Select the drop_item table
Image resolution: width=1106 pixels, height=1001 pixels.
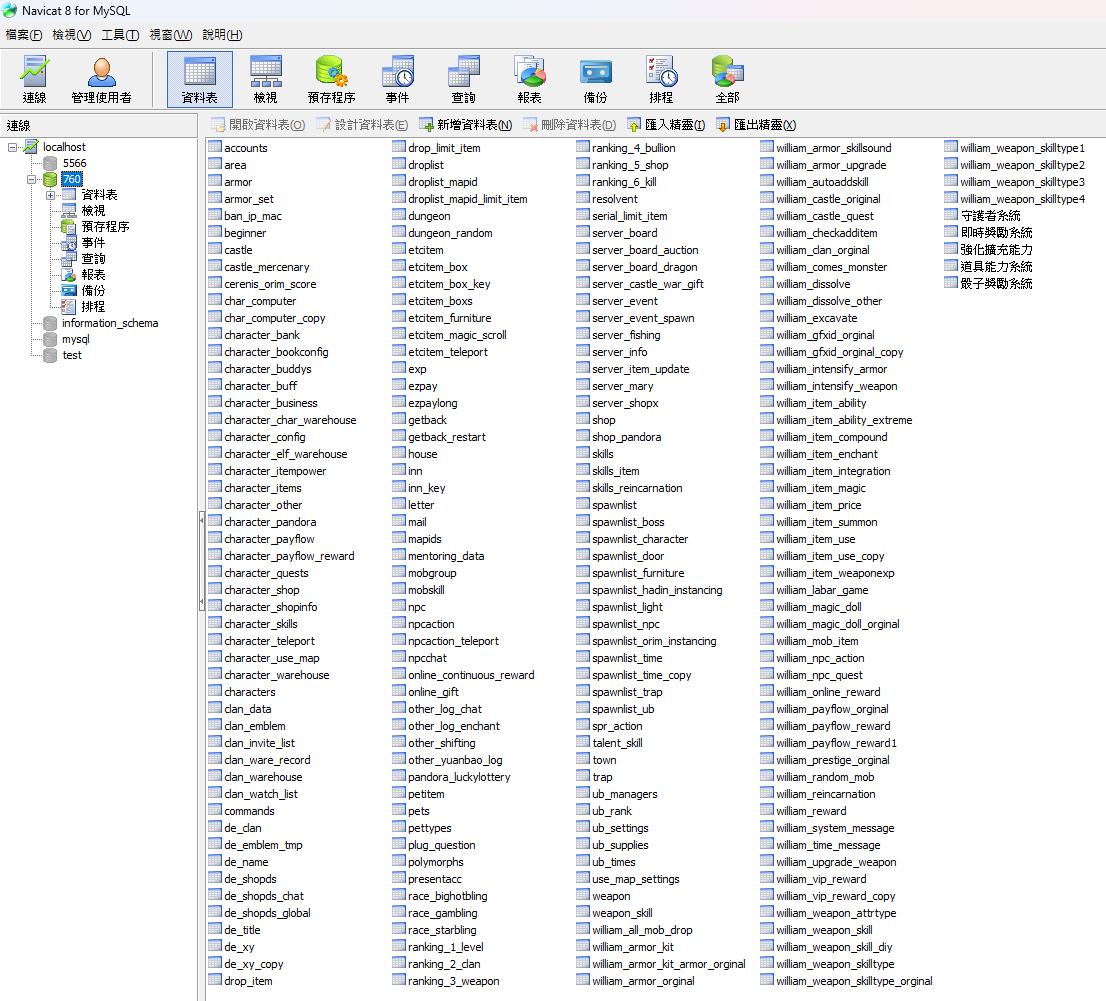pos(248,981)
